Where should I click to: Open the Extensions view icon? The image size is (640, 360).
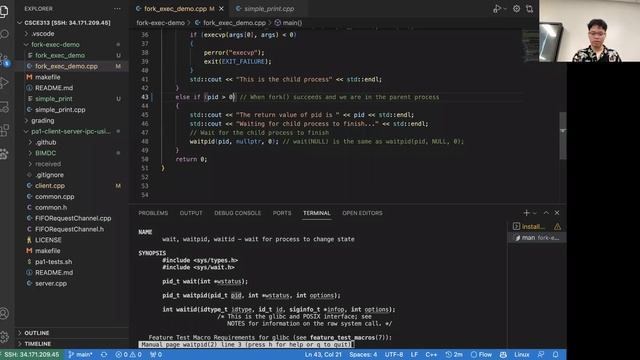click(4, 130)
